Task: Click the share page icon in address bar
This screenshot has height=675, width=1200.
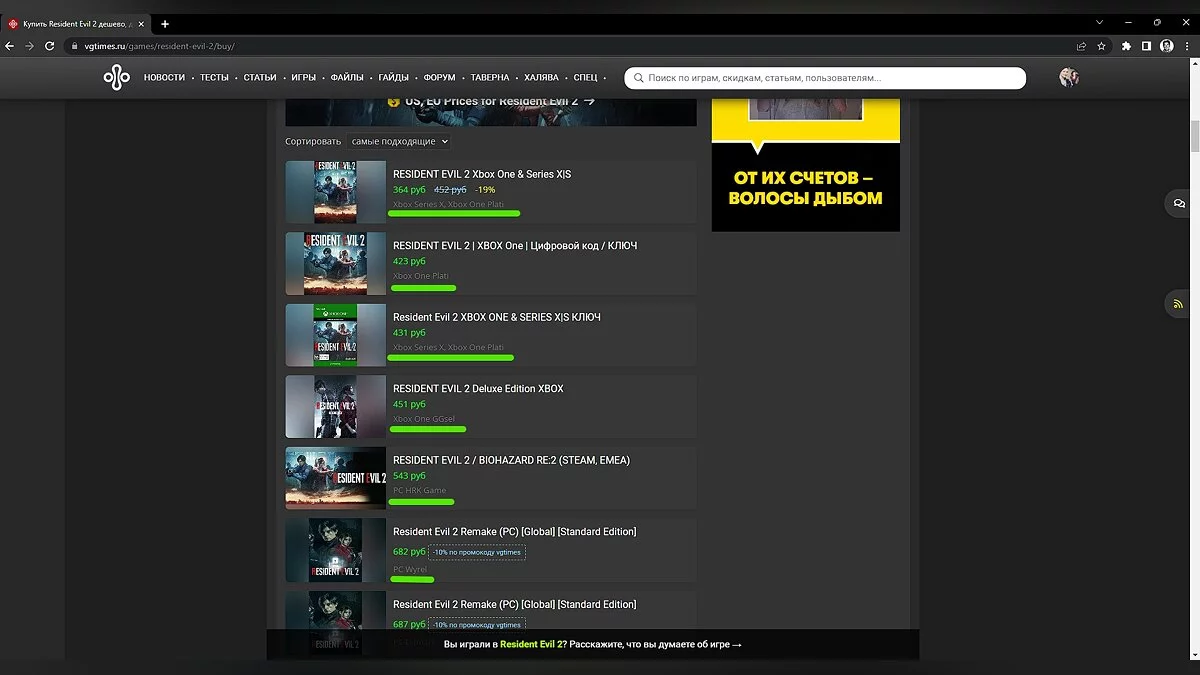Action: click(x=1081, y=46)
